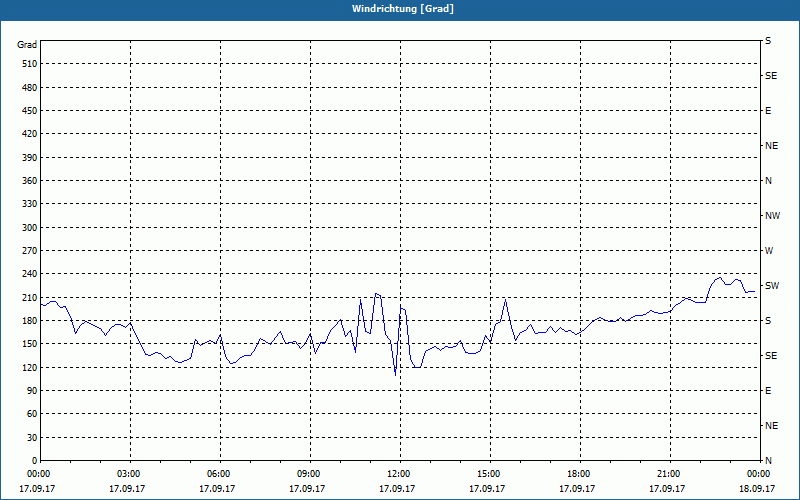Image resolution: width=800 pixels, height=500 pixels.
Task: Click the N compass label at 360 level
Action: pos(768,181)
